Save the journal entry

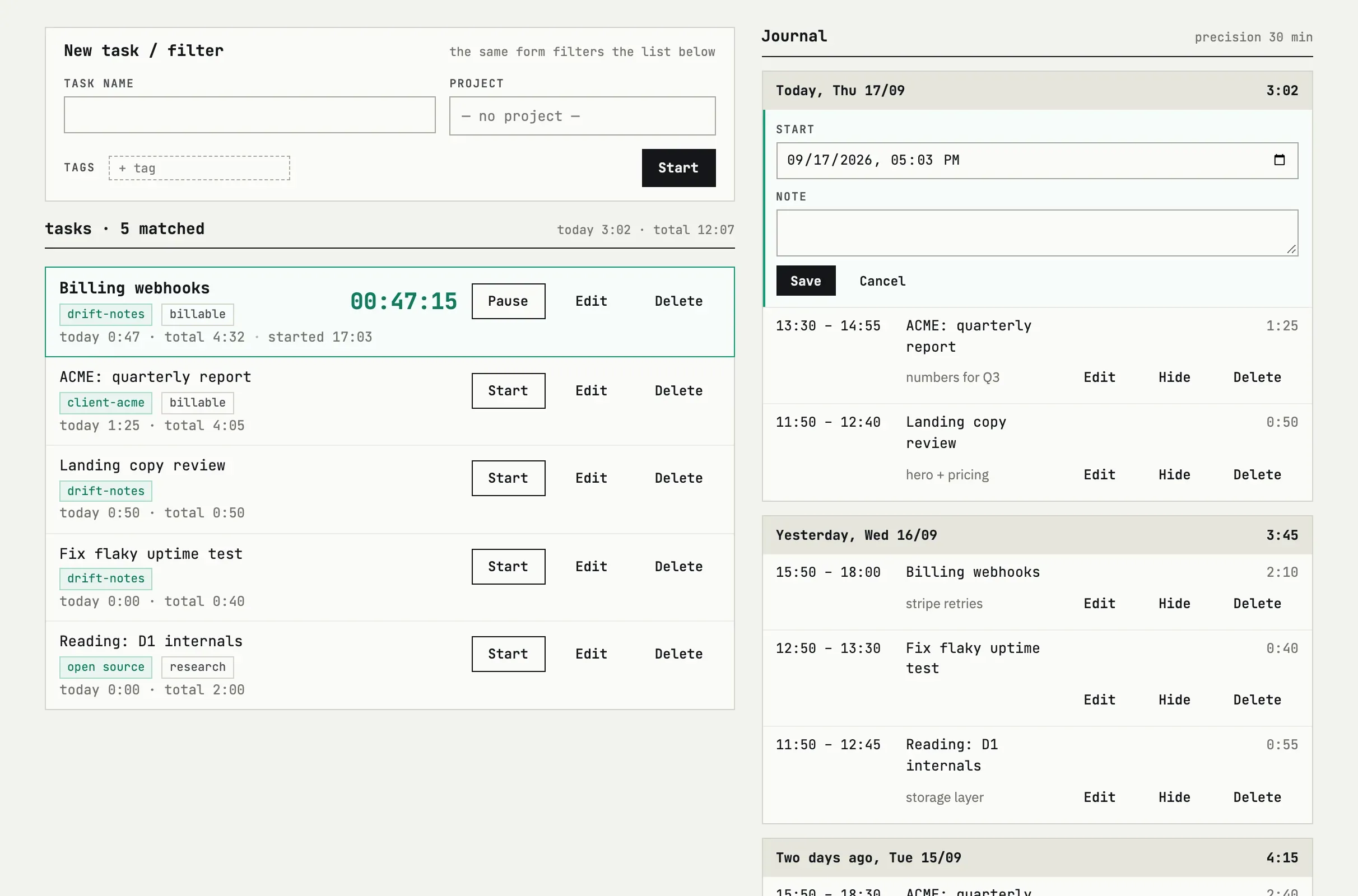[x=805, y=281]
